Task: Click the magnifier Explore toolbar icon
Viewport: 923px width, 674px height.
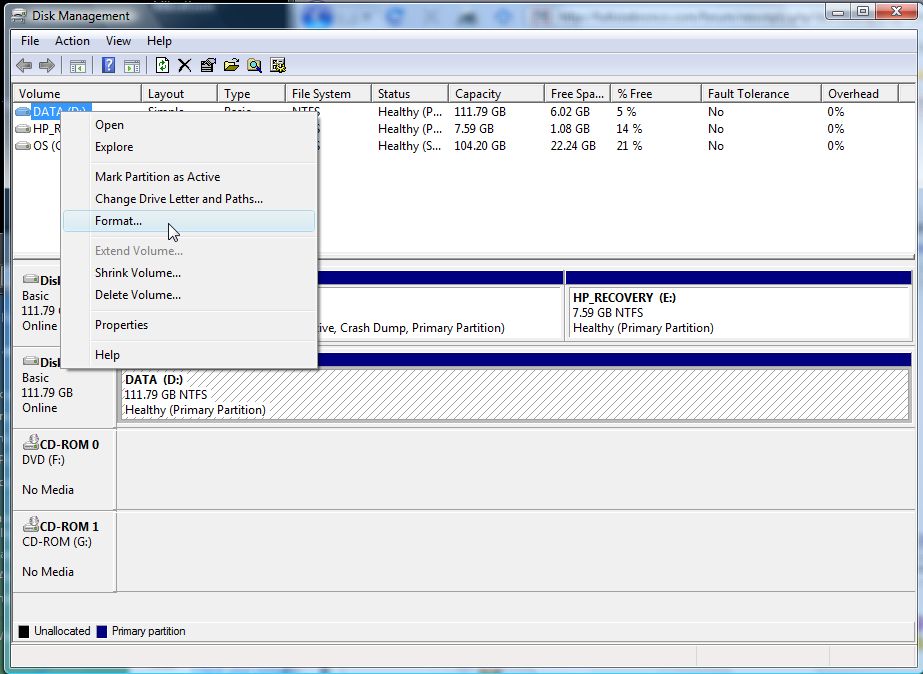Action: coord(254,66)
